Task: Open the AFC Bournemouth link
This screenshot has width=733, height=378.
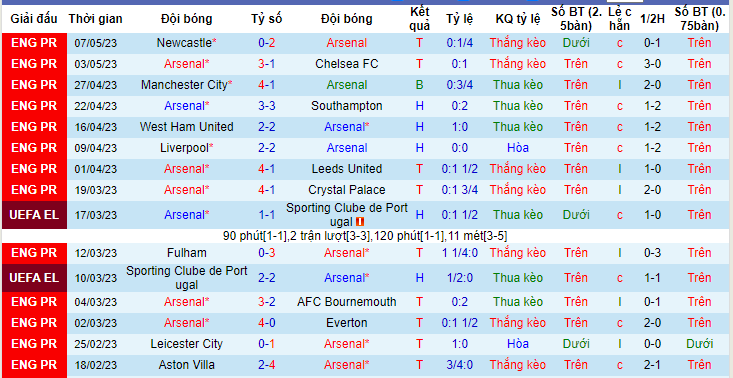Action: pos(347,302)
